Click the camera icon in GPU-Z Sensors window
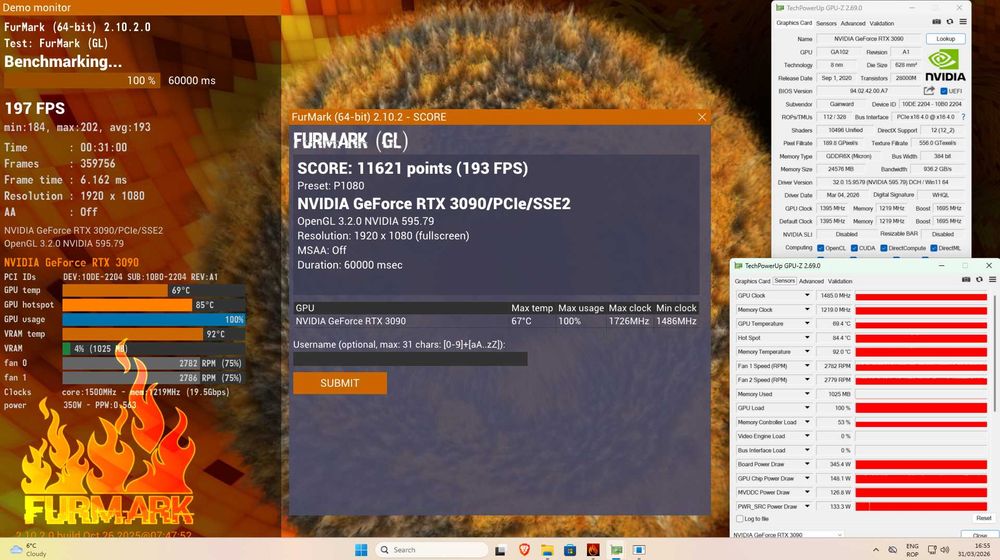 (x=966, y=279)
